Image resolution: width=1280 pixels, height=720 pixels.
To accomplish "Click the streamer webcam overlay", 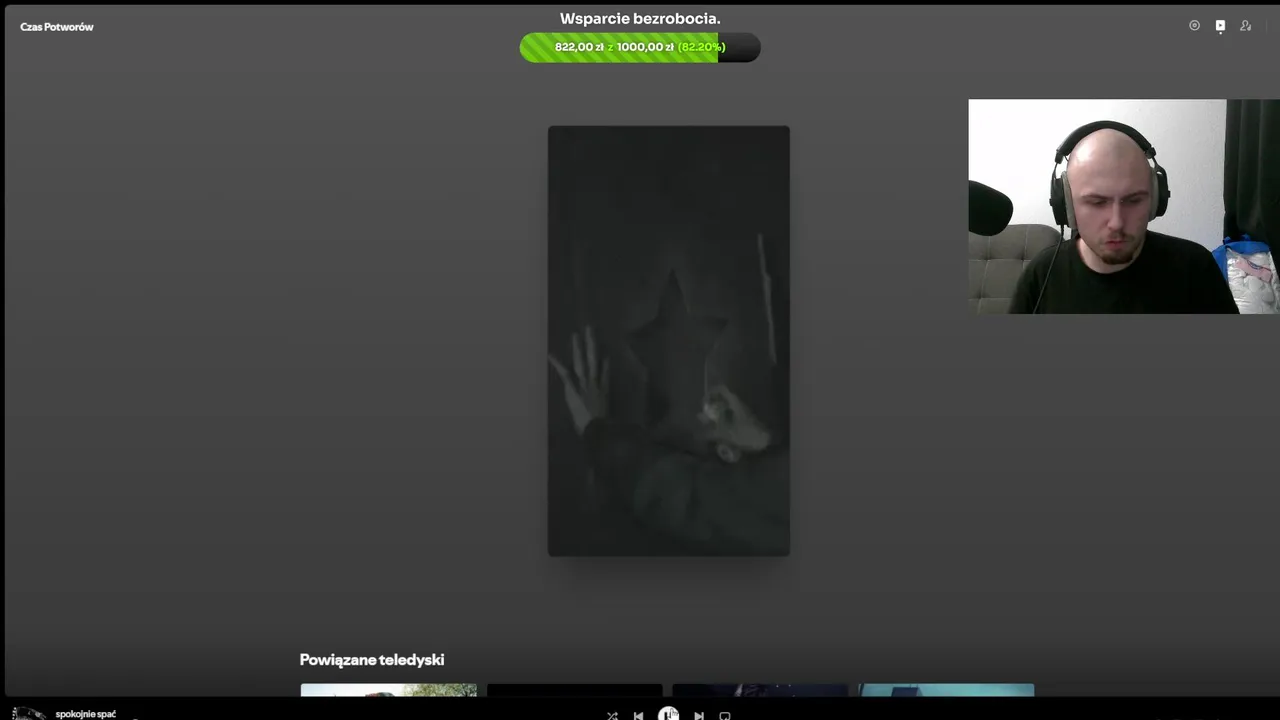I will coord(1124,206).
